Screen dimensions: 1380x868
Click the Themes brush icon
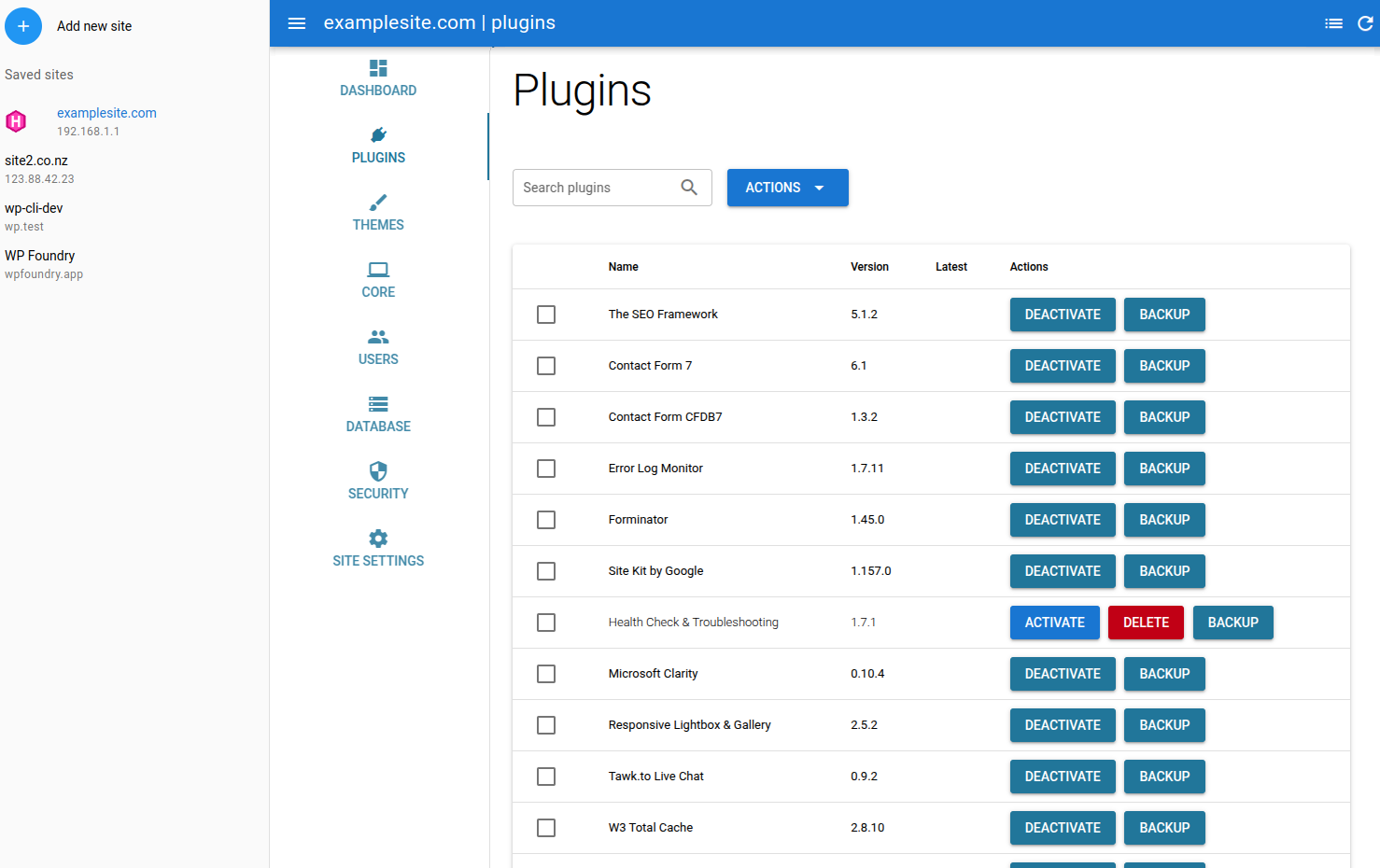point(378,203)
